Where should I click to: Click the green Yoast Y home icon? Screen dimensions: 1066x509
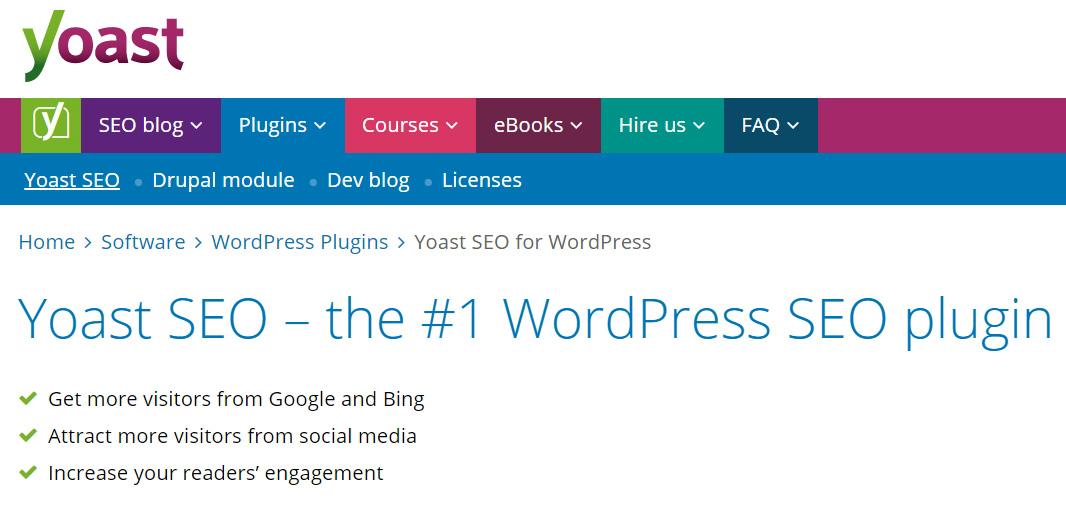pyautogui.click(x=51, y=125)
